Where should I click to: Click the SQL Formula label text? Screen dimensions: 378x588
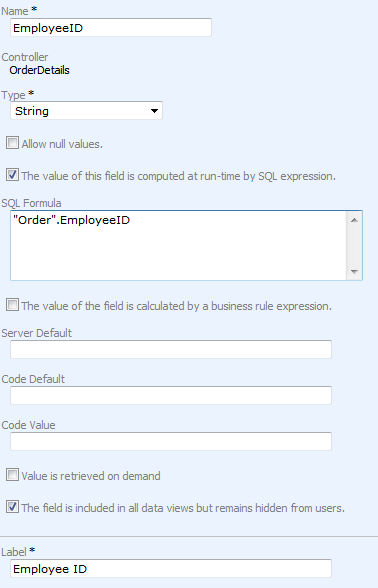31,203
